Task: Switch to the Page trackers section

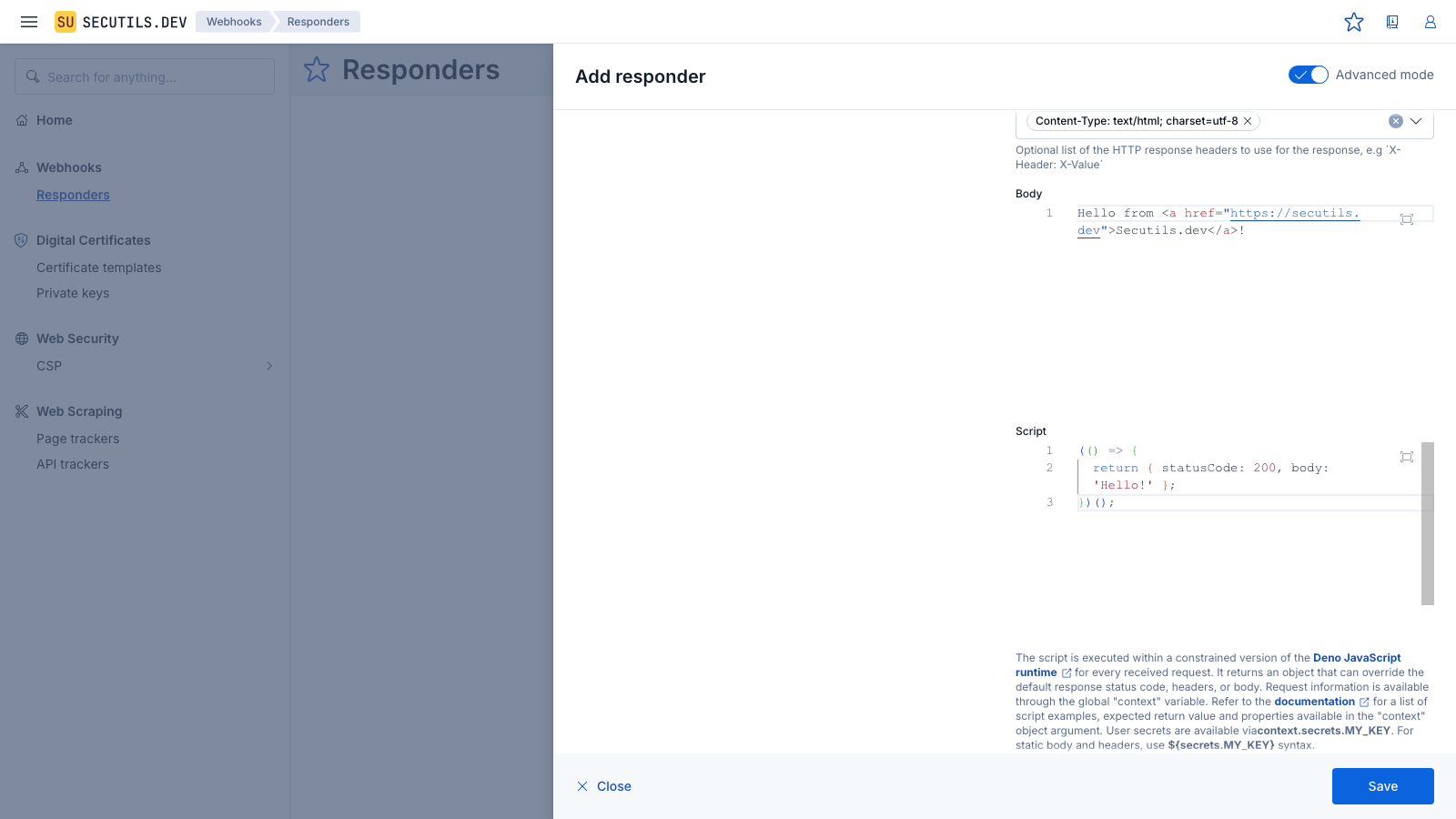Action: [x=77, y=438]
